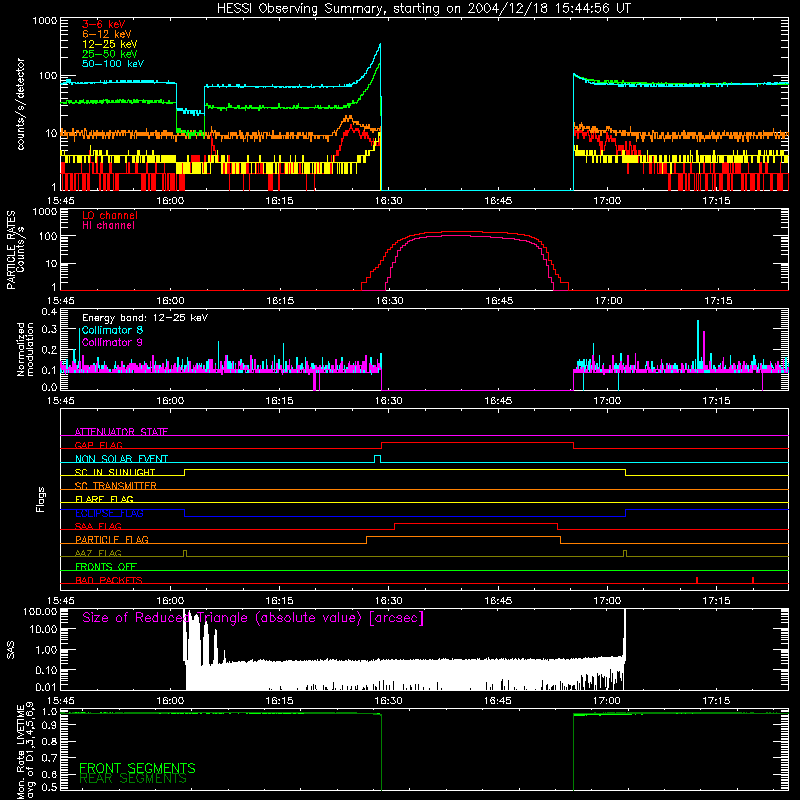The image size is (800, 800).
Task: Click the 'counts/s/detector' axis label
Action: pyautogui.click(x=21, y=104)
